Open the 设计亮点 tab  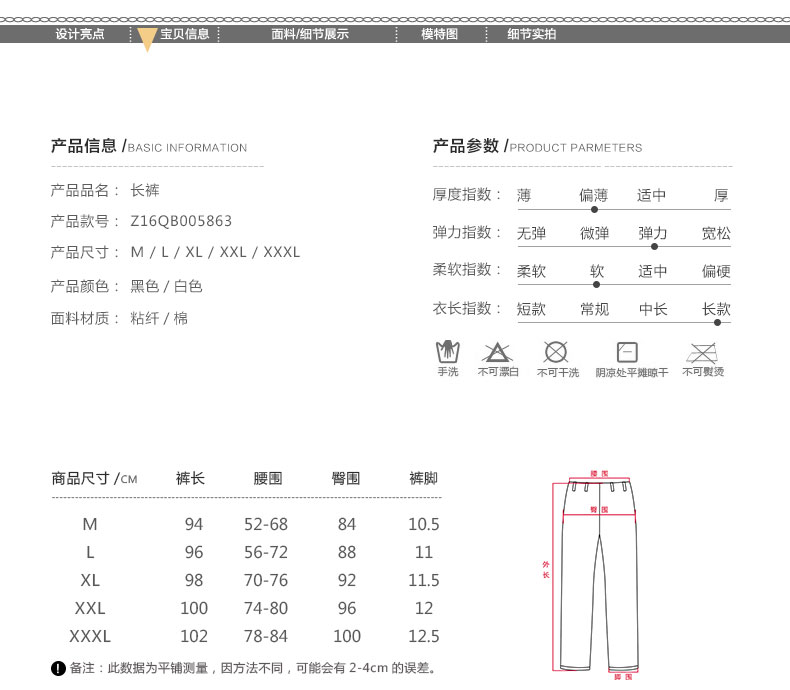pyautogui.click(x=80, y=34)
